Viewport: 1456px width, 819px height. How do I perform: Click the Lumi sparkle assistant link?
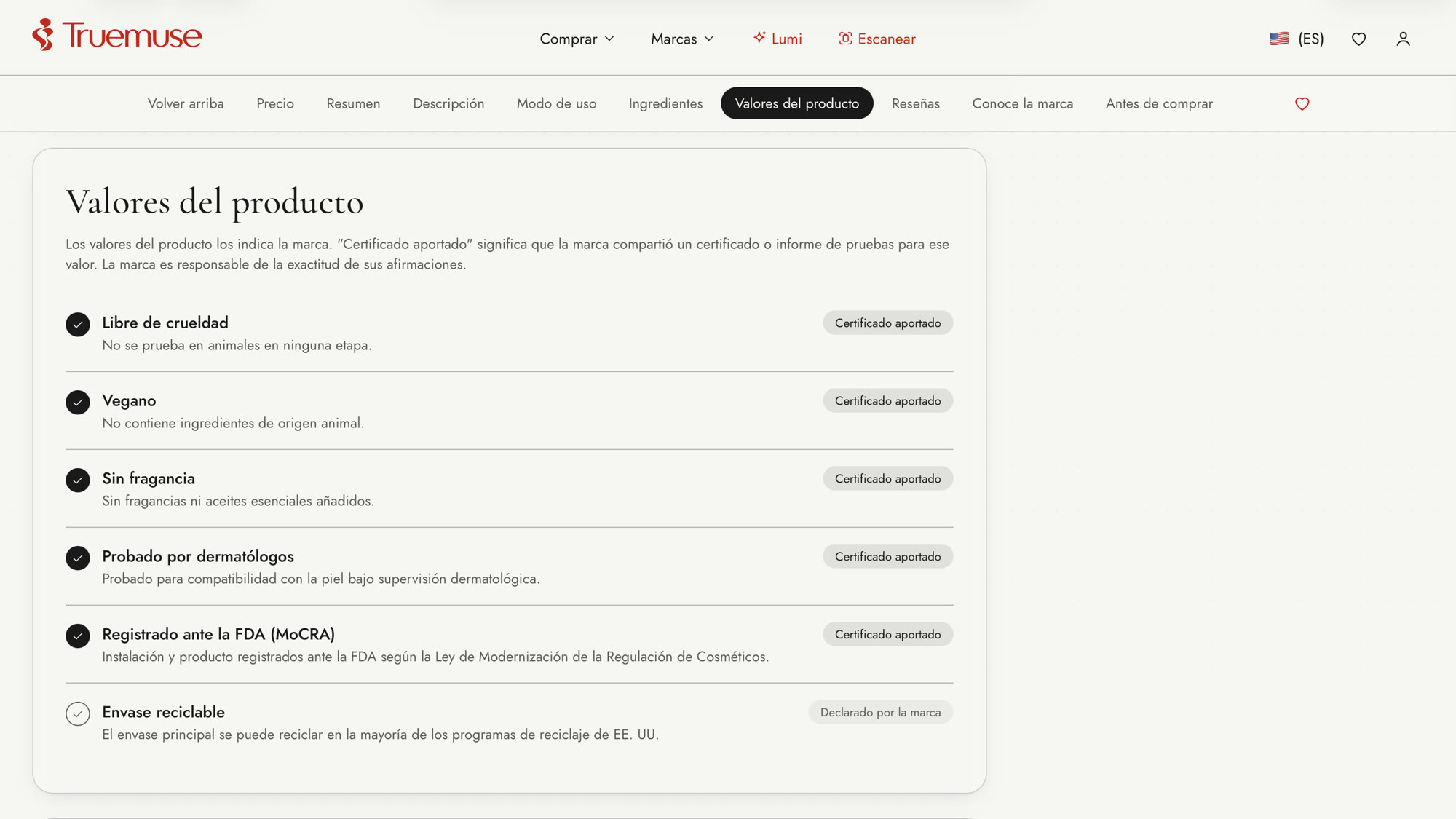coord(778,39)
